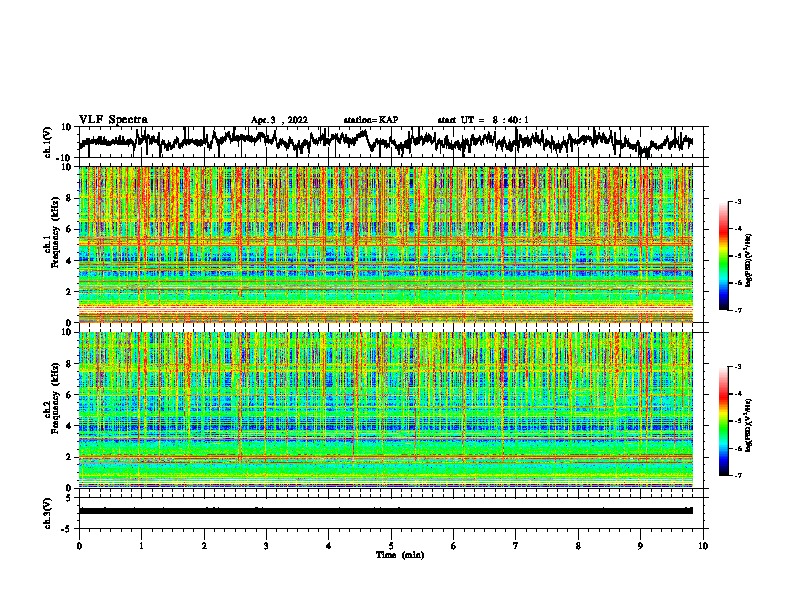Screen dimensions: 792x612
Task: Click the "3" tick on the time axis
Action: 266,546
